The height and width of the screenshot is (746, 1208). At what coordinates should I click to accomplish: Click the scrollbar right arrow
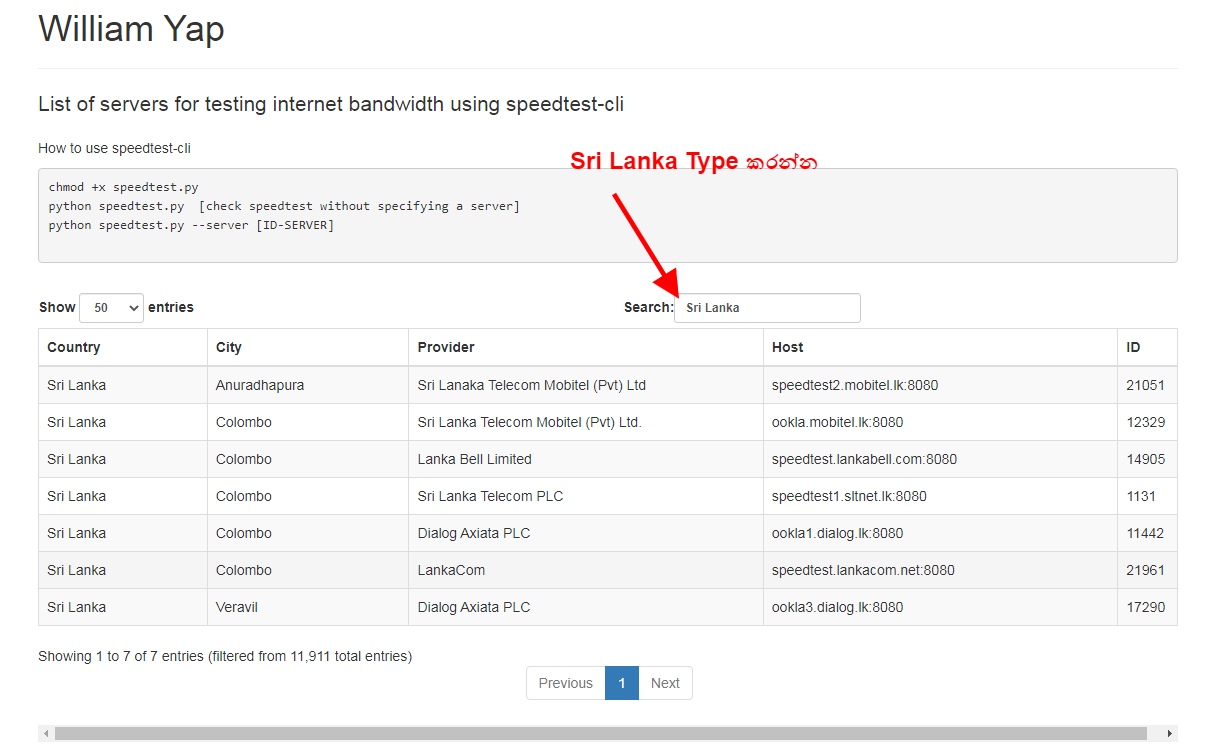[x=1170, y=733]
